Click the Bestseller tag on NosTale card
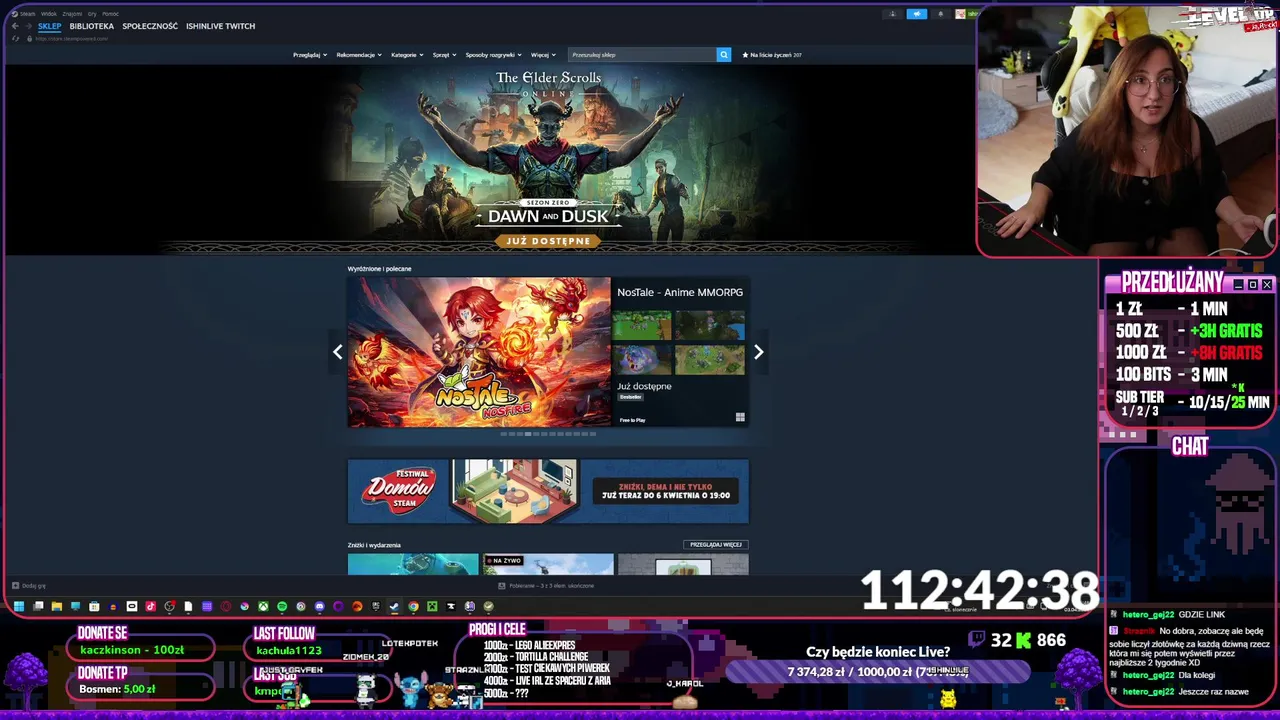 click(x=630, y=397)
